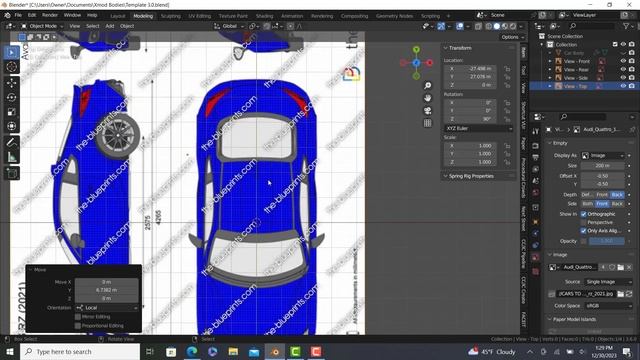Toggle the Perspective checkbox
This screenshot has height=360, width=640.
coord(584,222)
